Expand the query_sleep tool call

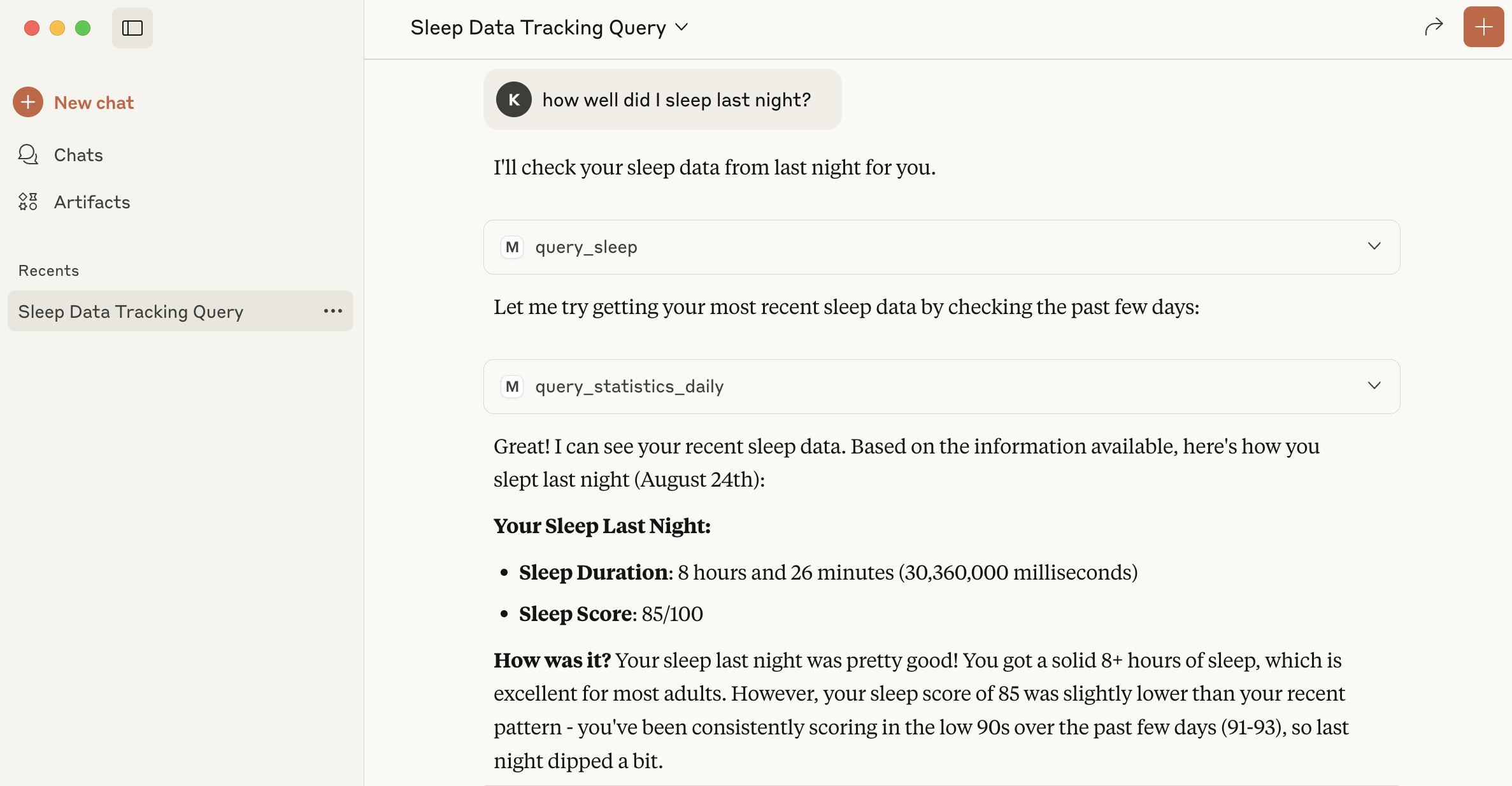(x=941, y=247)
